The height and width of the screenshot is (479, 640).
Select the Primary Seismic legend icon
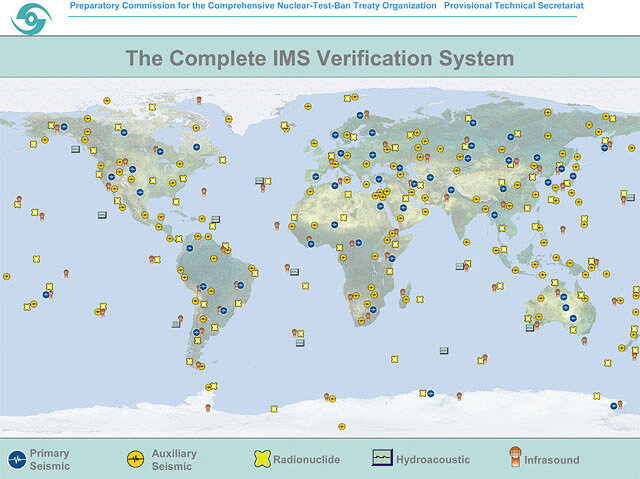pyautogui.click(x=16, y=460)
